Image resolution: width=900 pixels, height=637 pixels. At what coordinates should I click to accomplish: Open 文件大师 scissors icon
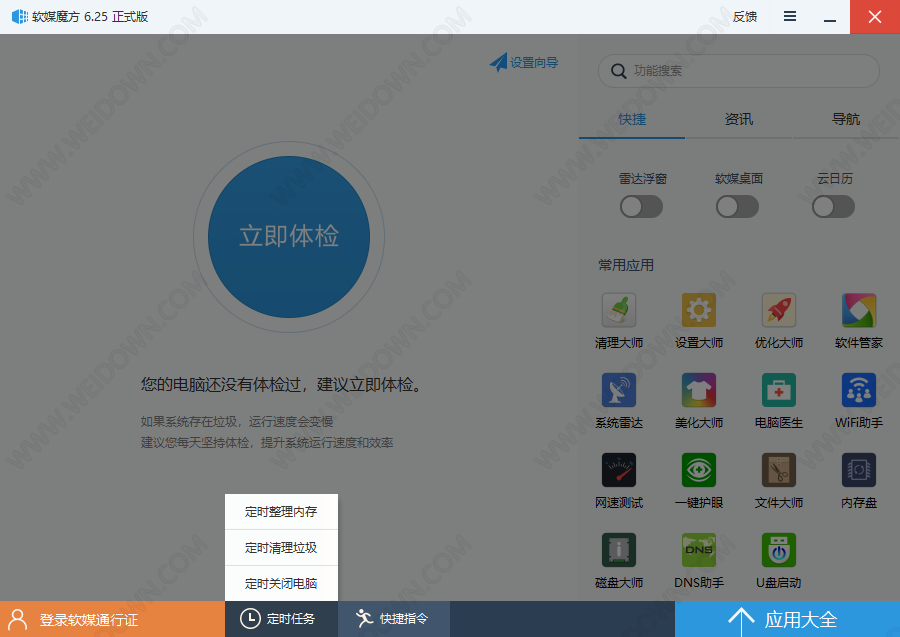779,470
